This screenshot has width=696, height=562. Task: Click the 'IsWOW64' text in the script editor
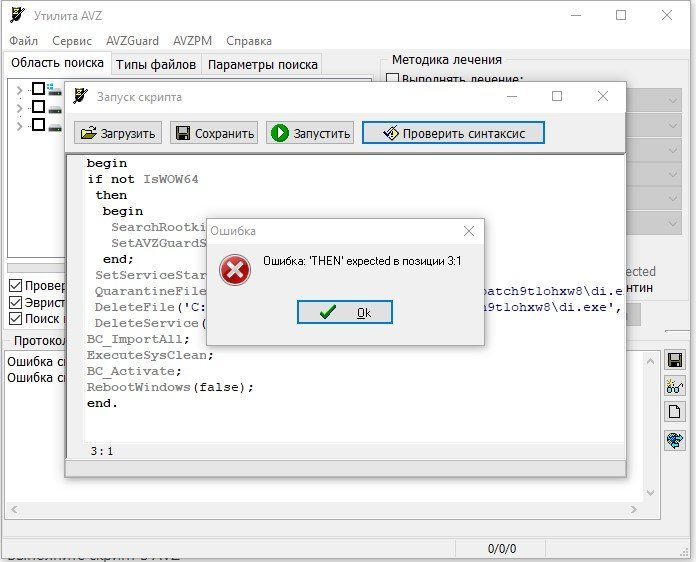171,179
